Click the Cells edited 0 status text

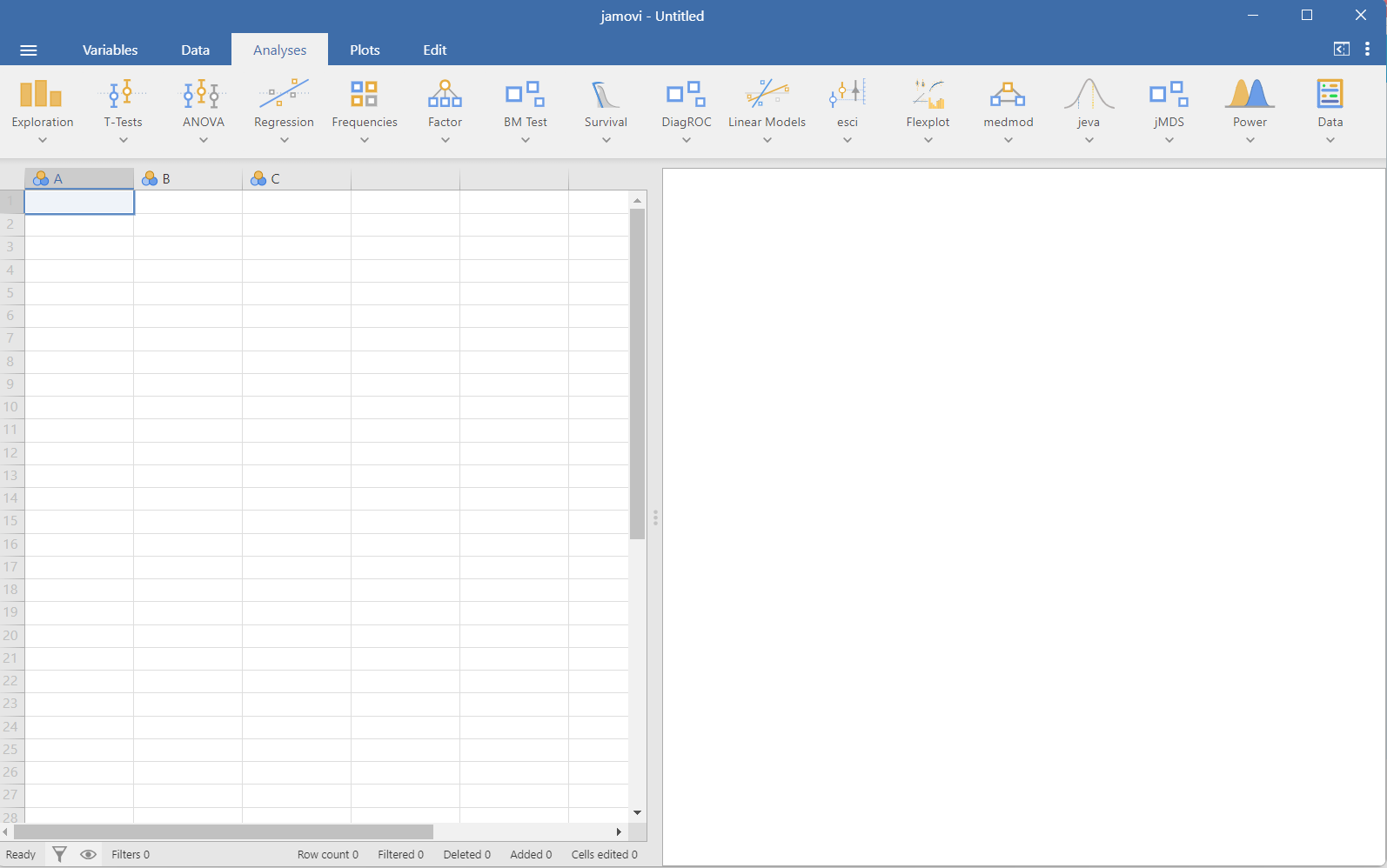[x=605, y=854]
